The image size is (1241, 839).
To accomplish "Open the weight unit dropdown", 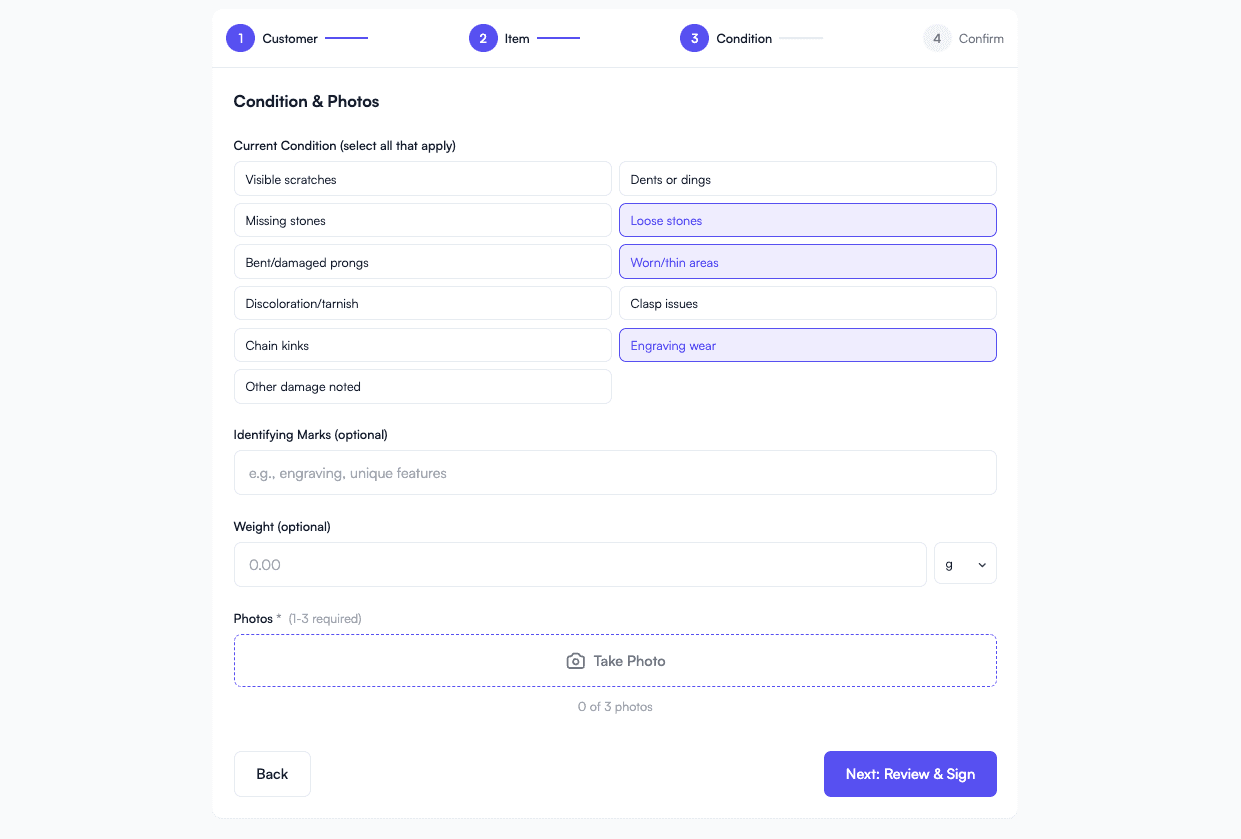I will pyautogui.click(x=964, y=564).
